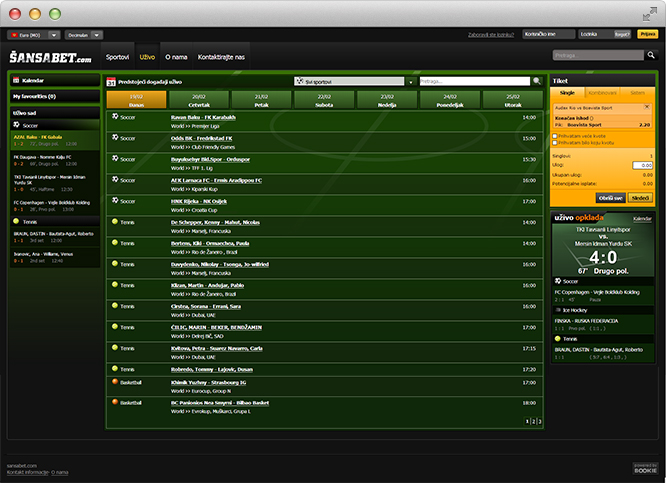
Task: Click the Kalendar calendar icon in sidebar
Action: [x=16, y=79]
